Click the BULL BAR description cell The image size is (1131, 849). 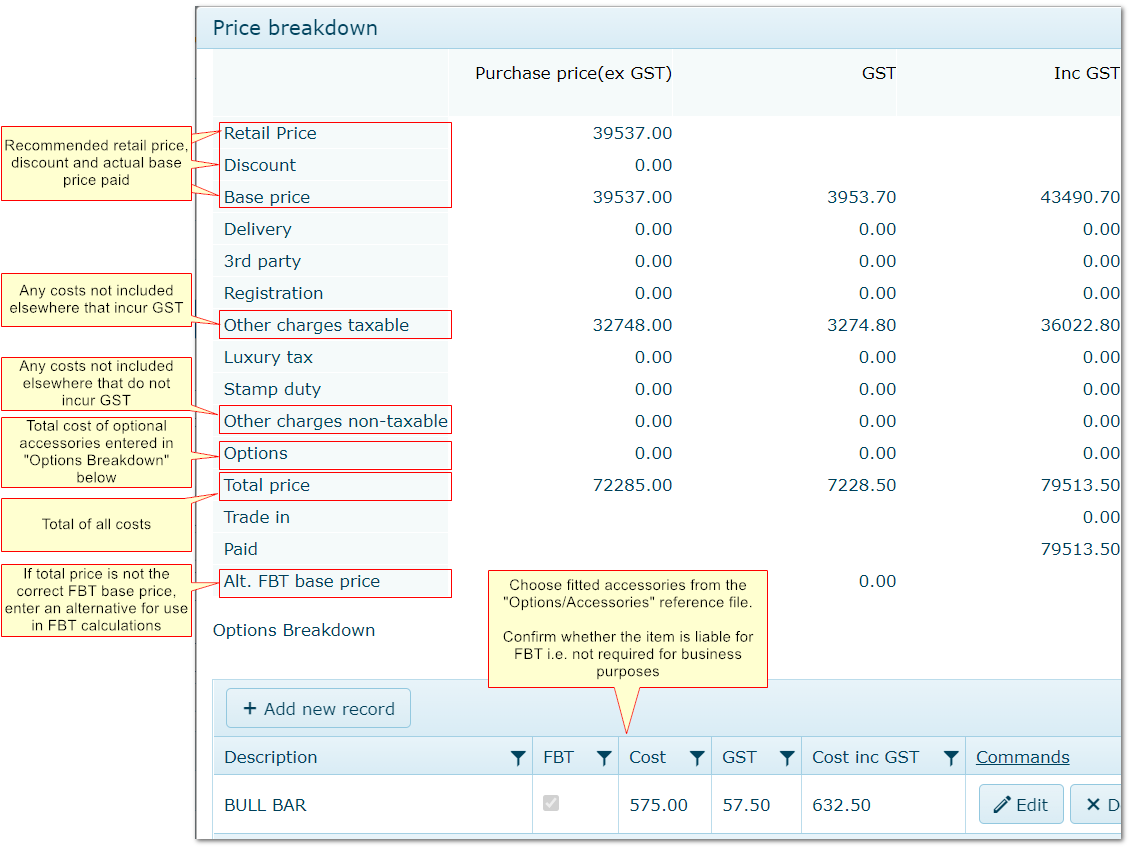click(265, 805)
